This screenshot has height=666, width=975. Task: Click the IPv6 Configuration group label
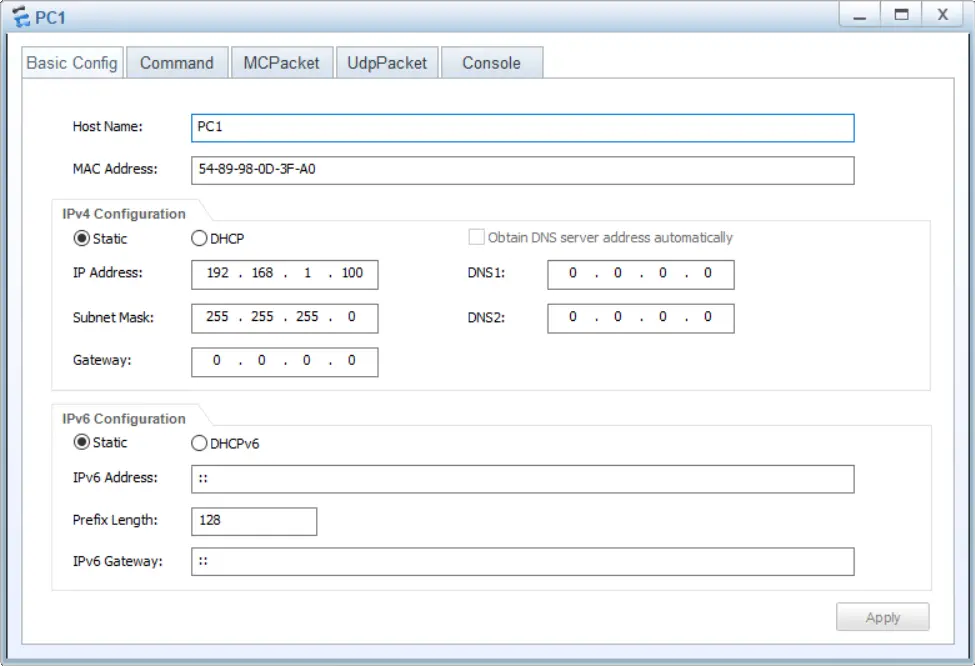tap(124, 419)
